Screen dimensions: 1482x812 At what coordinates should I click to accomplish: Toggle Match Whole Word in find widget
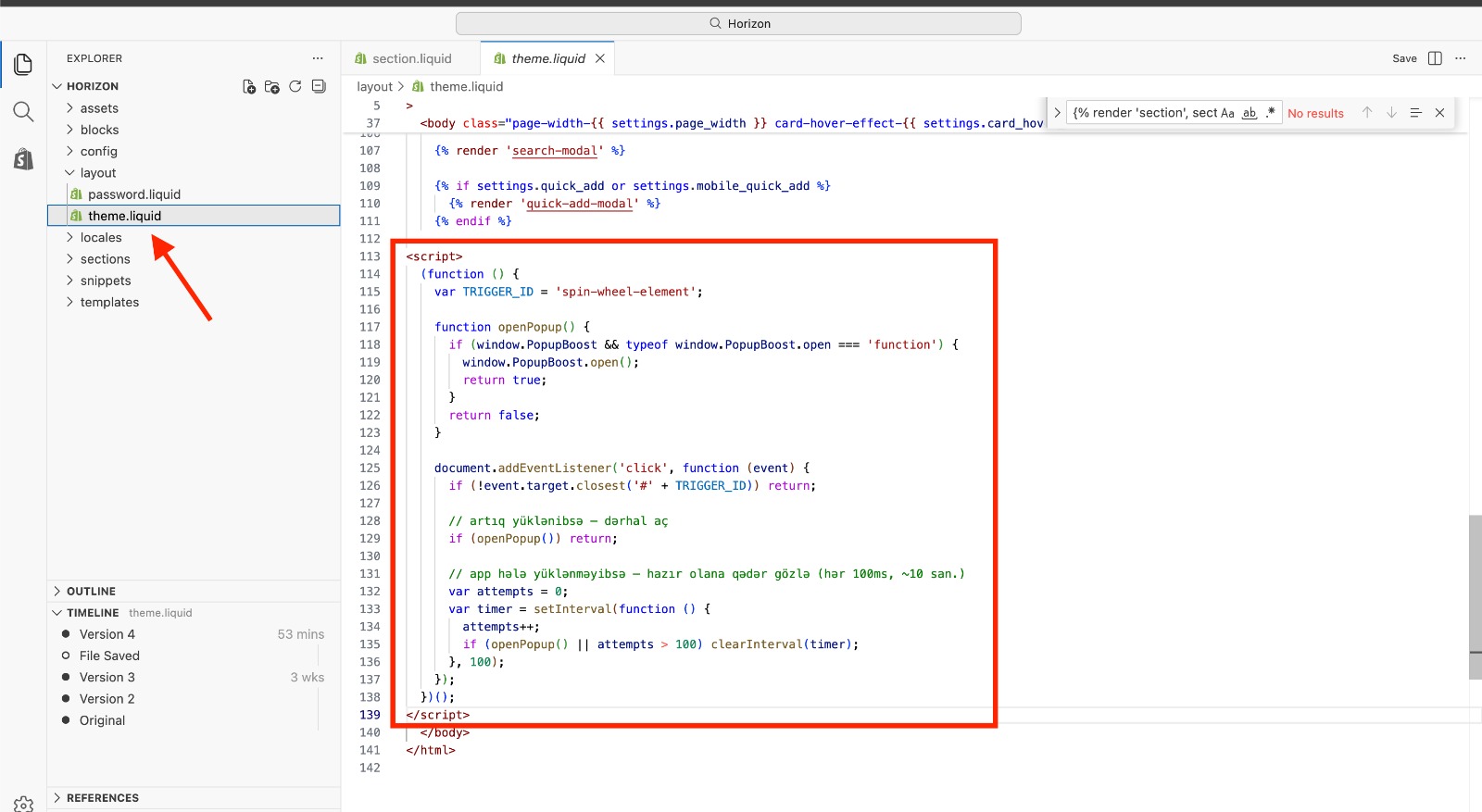coord(1250,113)
